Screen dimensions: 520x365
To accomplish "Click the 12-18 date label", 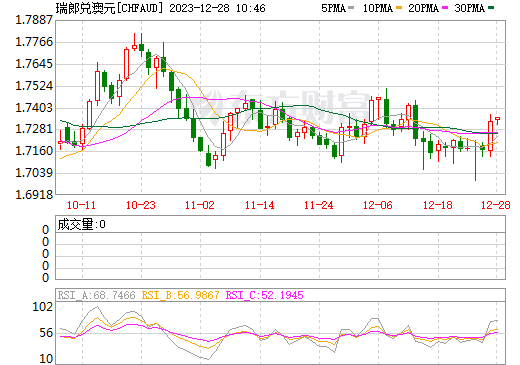I will (438, 205).
